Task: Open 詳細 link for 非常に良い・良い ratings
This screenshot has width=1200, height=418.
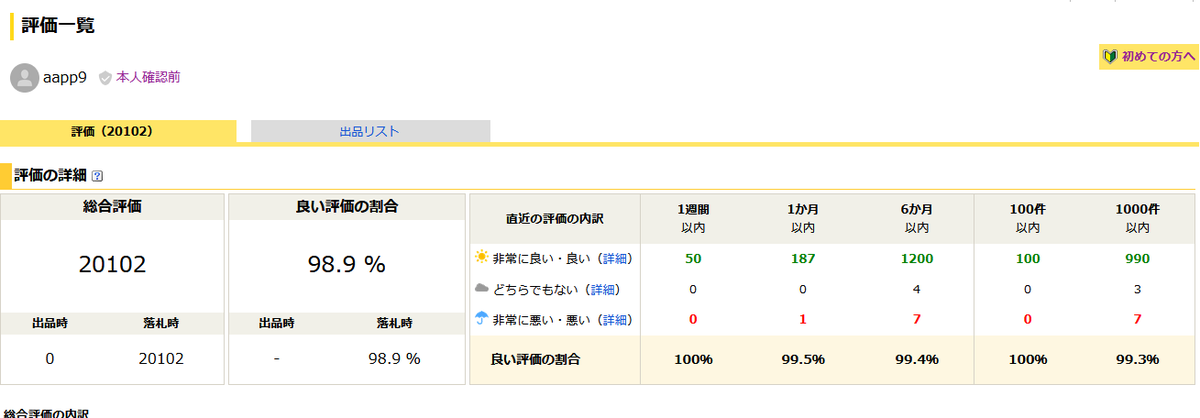Action: click(615, 259)
